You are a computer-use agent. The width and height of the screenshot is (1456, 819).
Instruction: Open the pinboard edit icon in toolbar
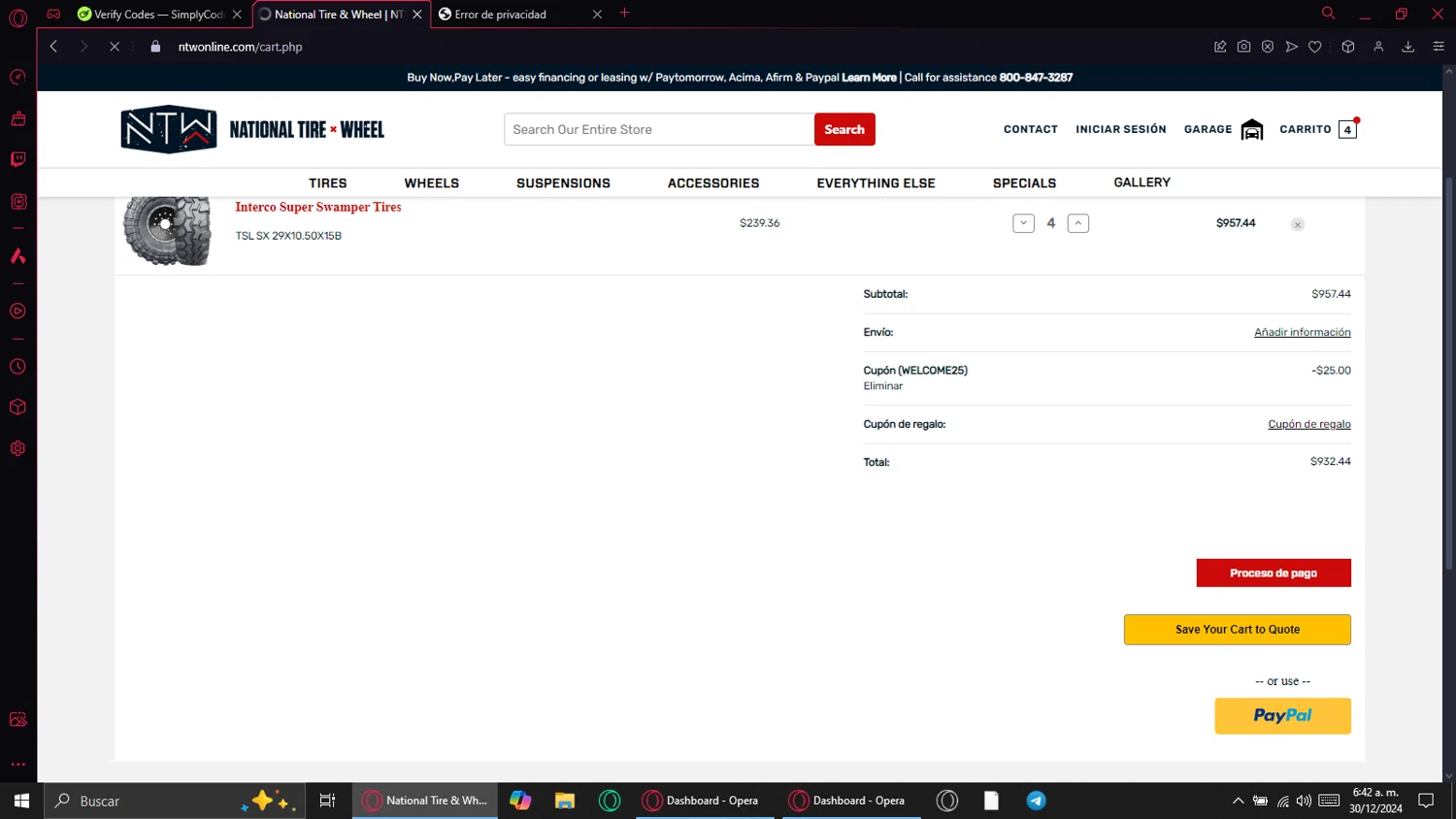pyautogui.click(x=1220, y=47)
